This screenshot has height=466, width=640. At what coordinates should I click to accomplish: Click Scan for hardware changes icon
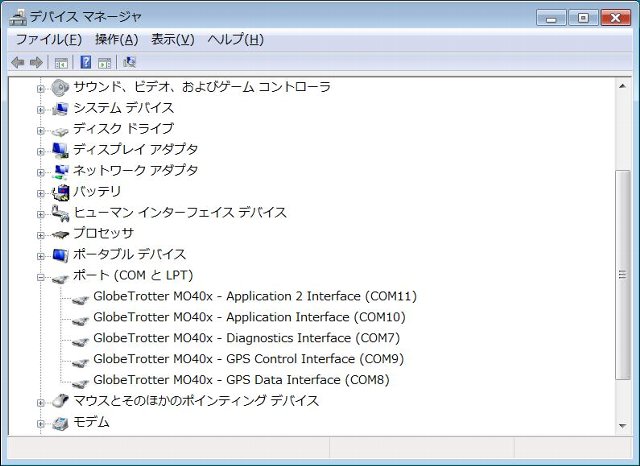click(129, 62)
